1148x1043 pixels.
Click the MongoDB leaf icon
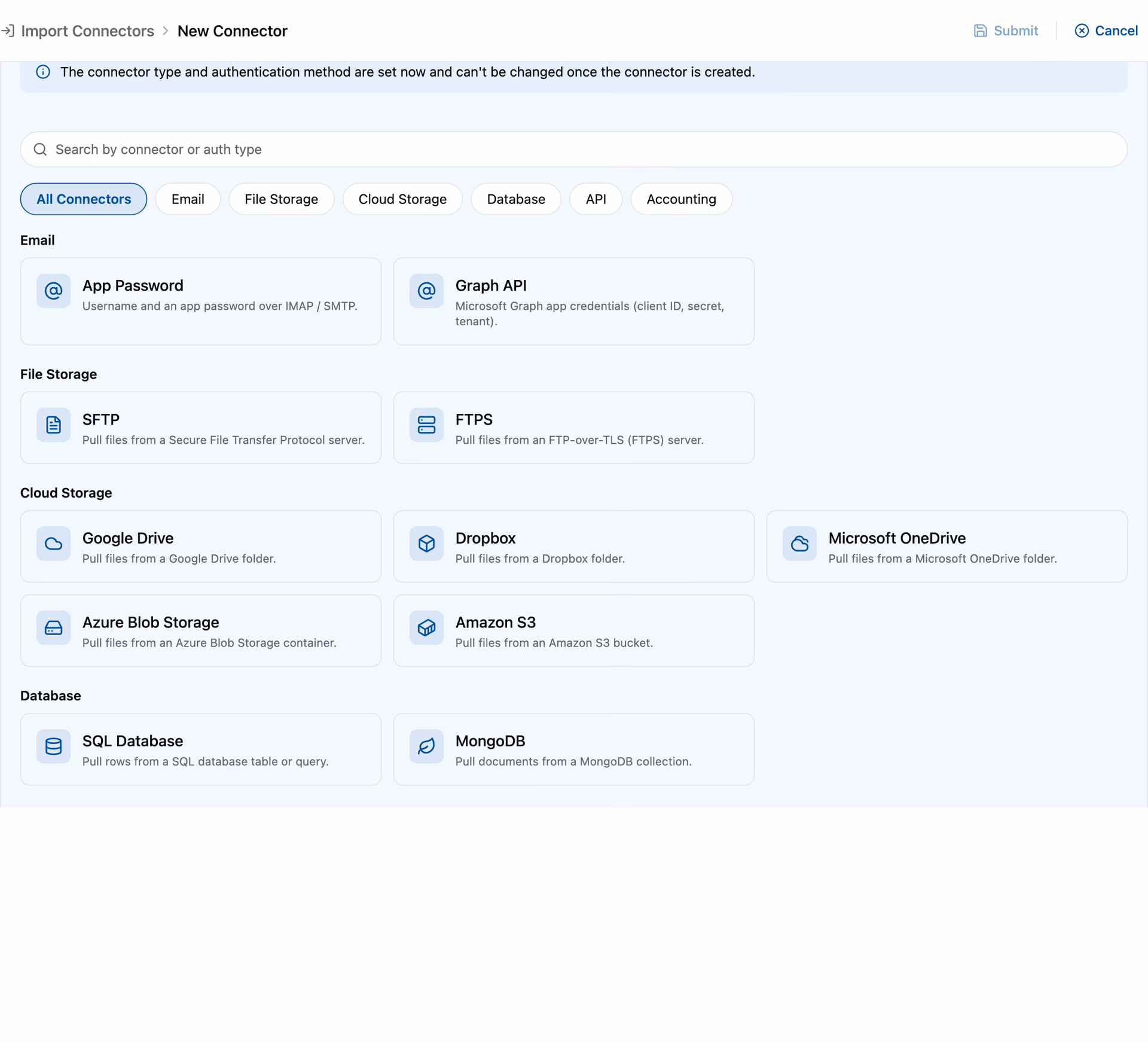(426, 746)
